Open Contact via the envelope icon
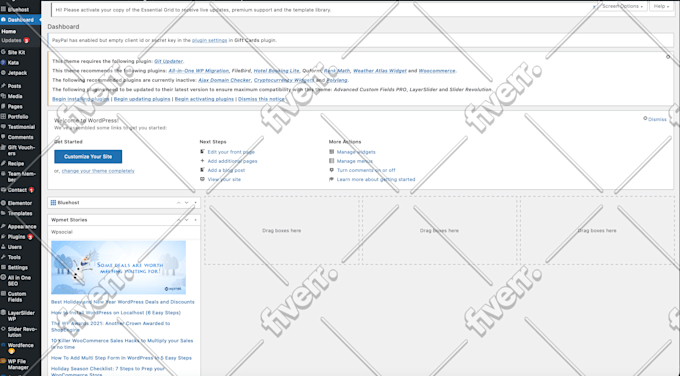 (x=3, y=190)
